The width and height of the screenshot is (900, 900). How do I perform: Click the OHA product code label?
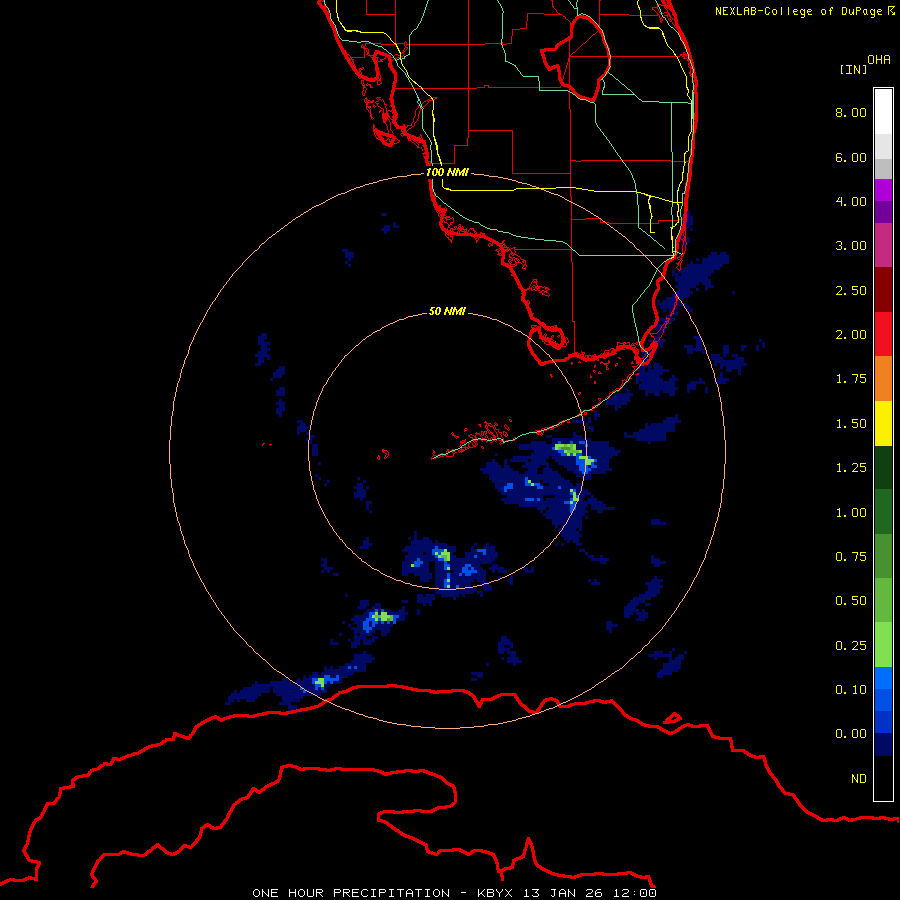click(879, 60)
